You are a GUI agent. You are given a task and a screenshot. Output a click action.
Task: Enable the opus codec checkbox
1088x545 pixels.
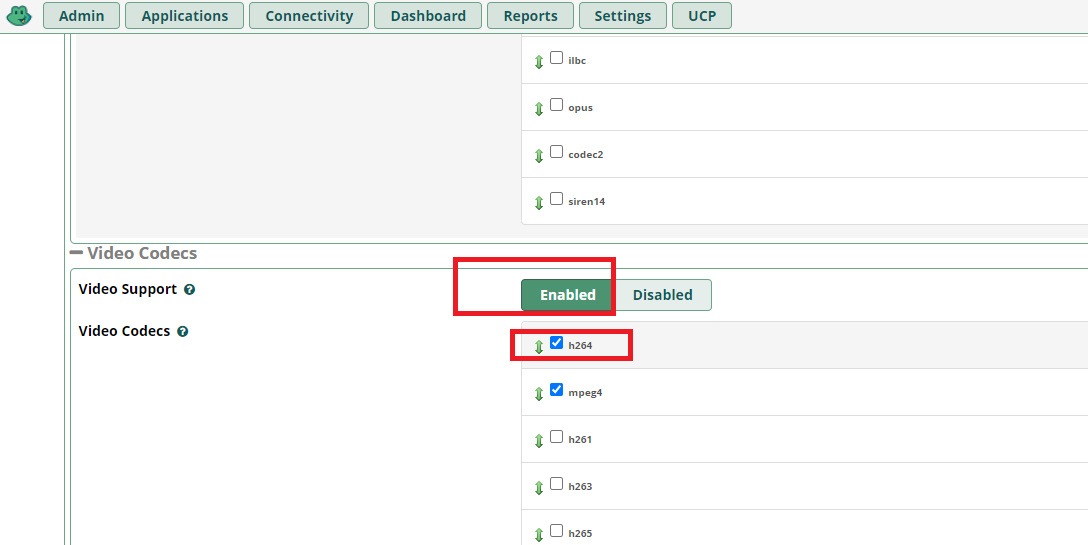556,105
